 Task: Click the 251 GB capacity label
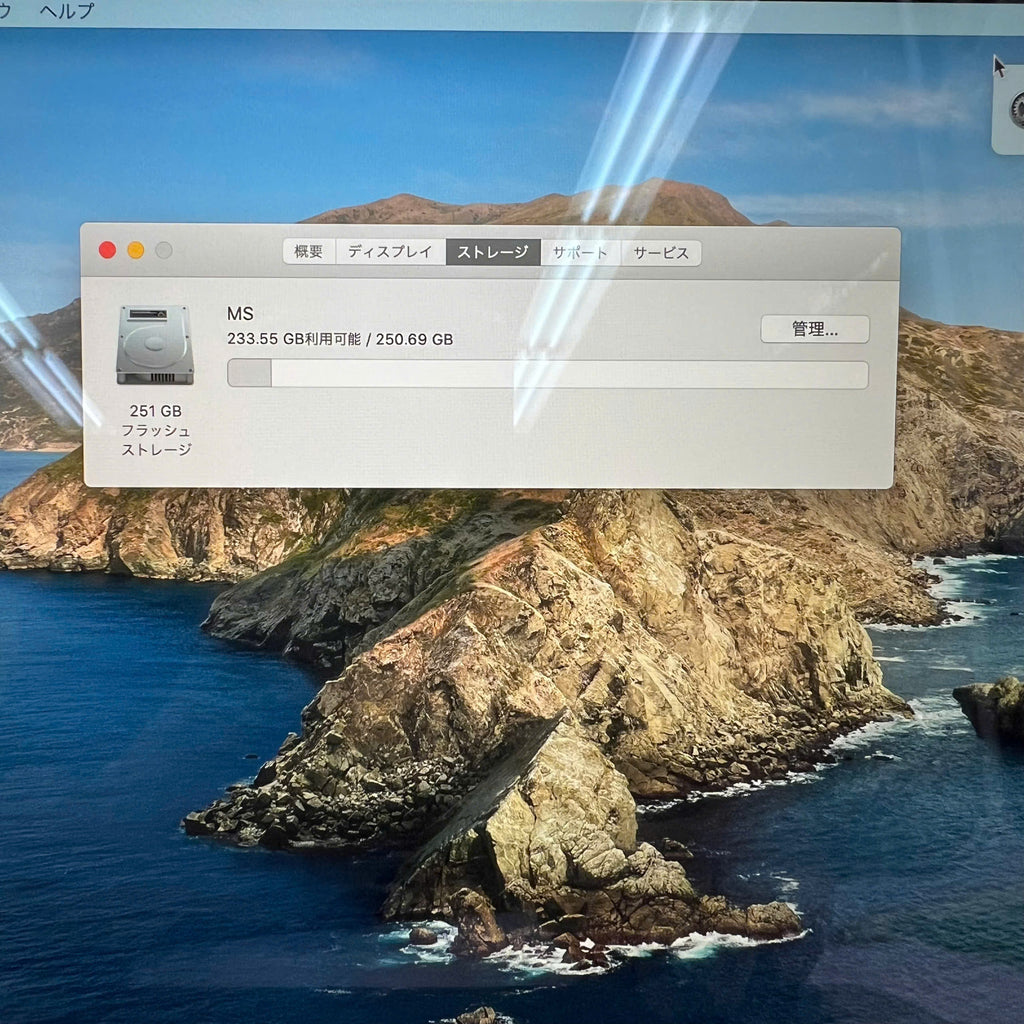click(x=155, y=411)
